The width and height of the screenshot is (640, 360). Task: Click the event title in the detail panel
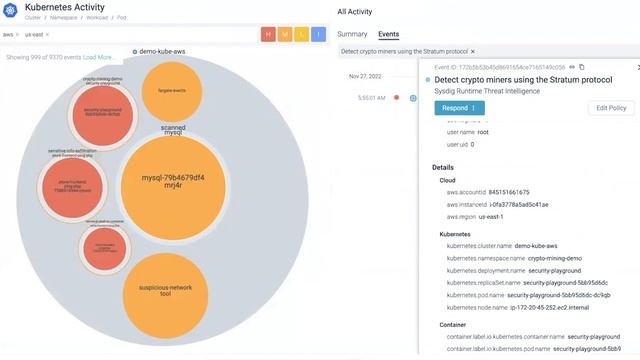(523, 80)
